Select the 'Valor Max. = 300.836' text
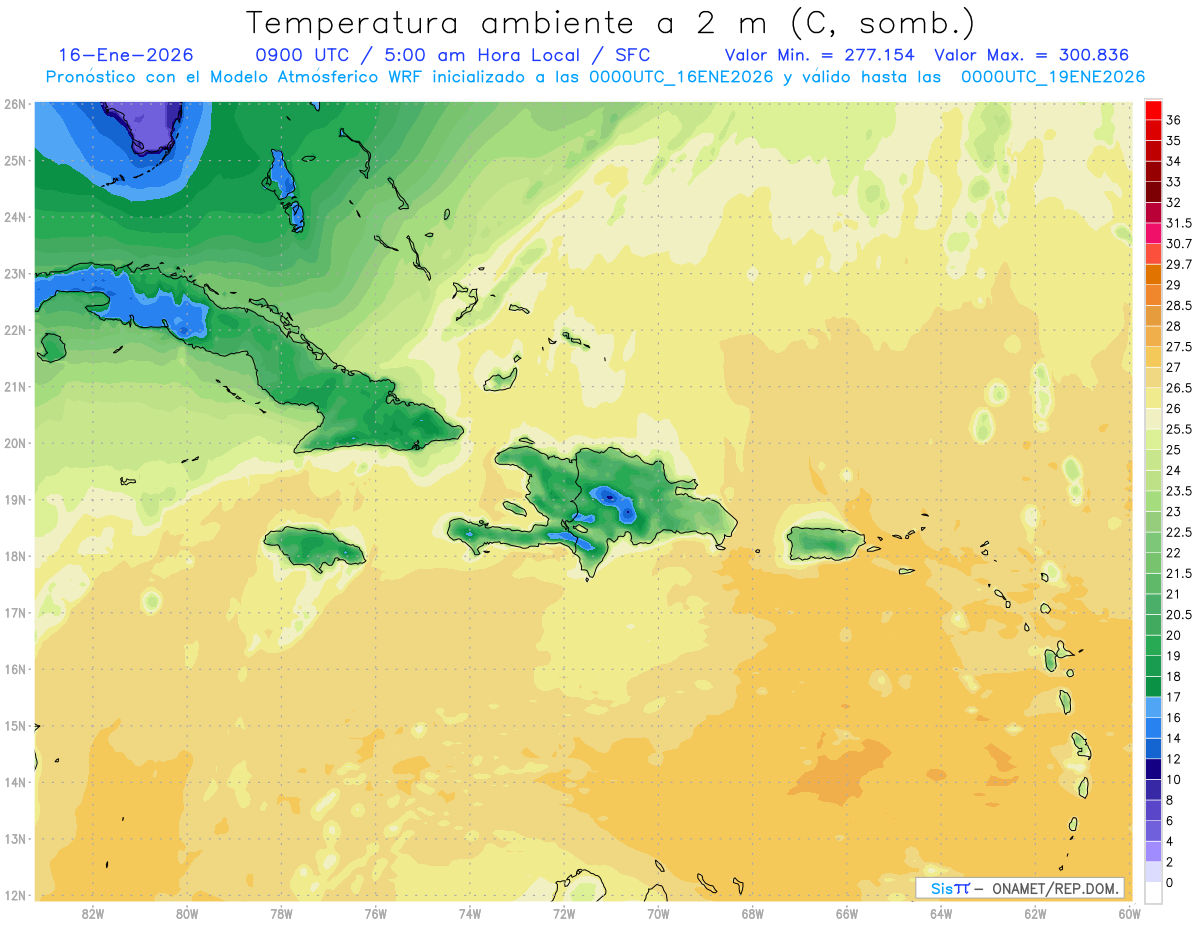Screen dimensions: 1200x927 tap(1032, 55)
